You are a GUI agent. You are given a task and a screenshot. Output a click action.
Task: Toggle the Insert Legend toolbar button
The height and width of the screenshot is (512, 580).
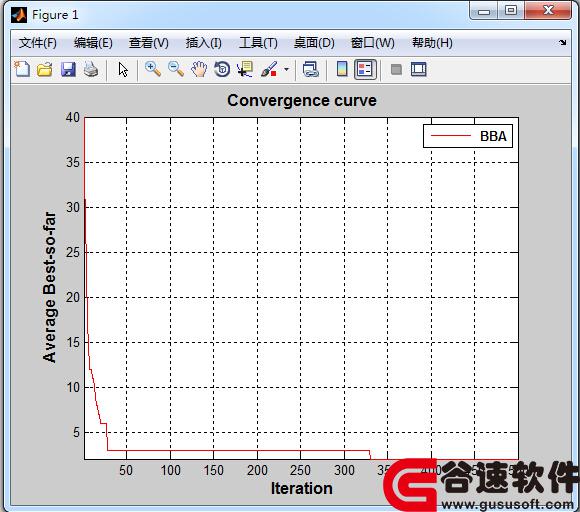[x=365, y=69]
